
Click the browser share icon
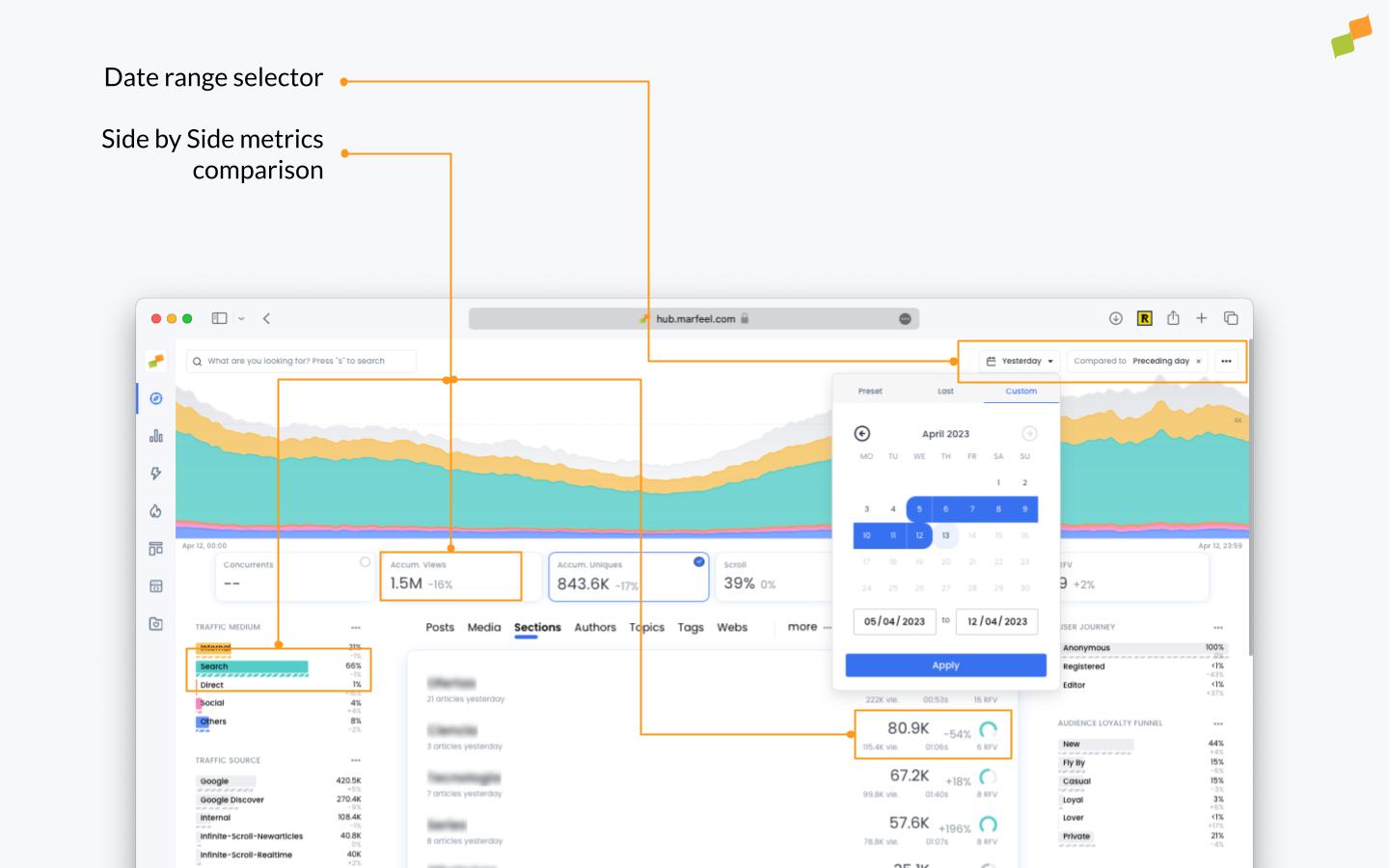click(1173, 318)
